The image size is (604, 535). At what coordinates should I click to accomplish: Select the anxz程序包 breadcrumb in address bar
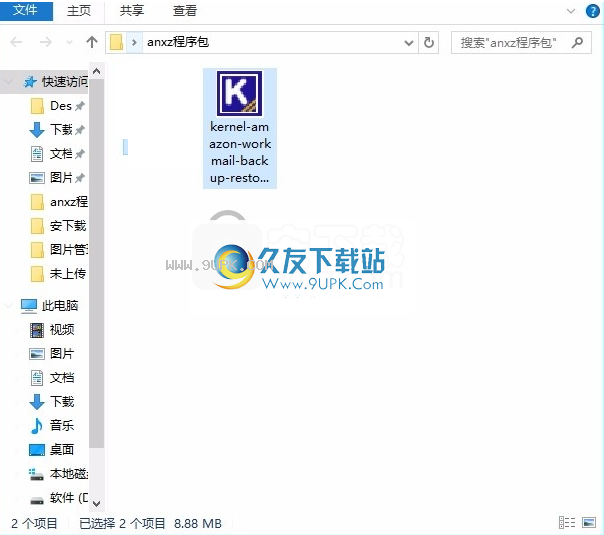click(x=178, y=42)
